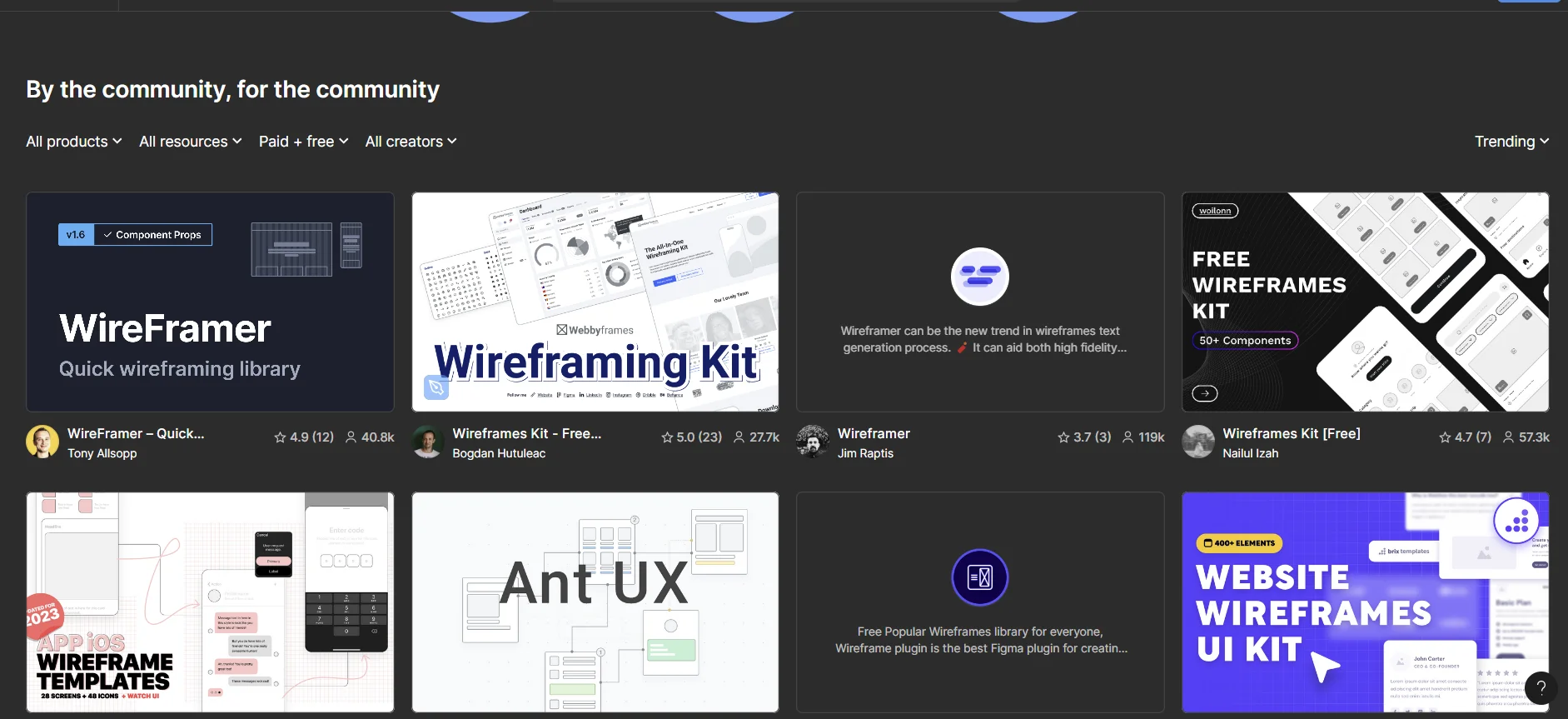Click the 40.8k users count
Screen dimensions: 1568x719
(377, 437)
